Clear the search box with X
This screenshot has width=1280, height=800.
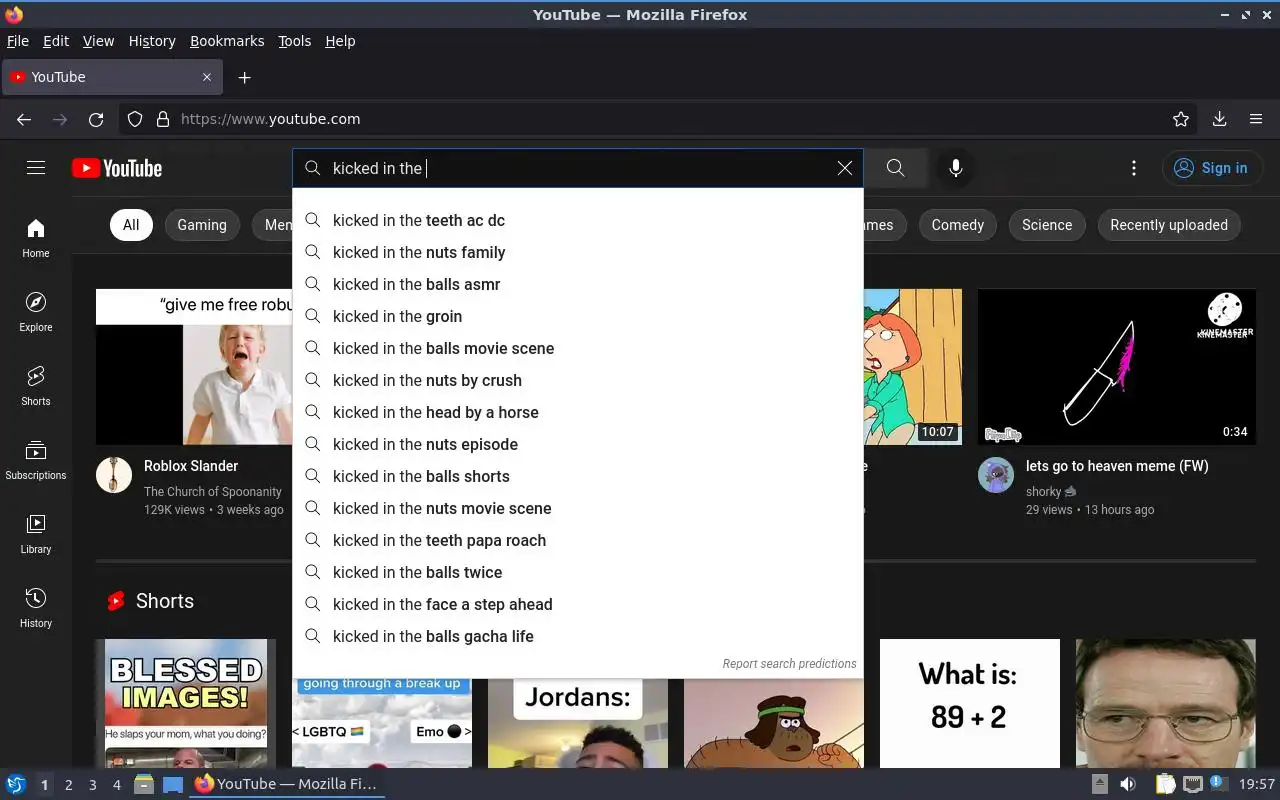coord(845,168)
